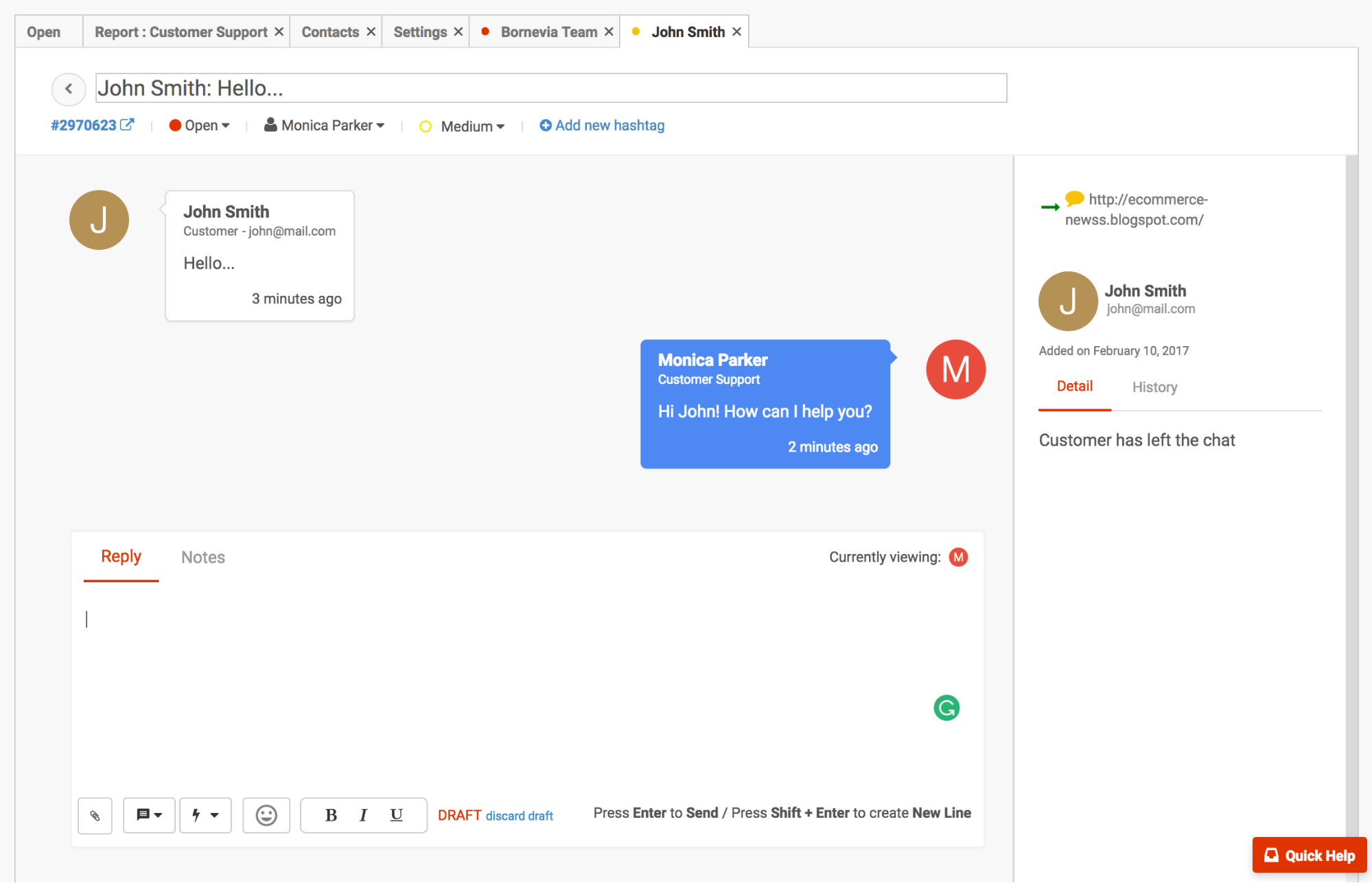
Task: Switch to the Notes tab
Action: point(203,557)
